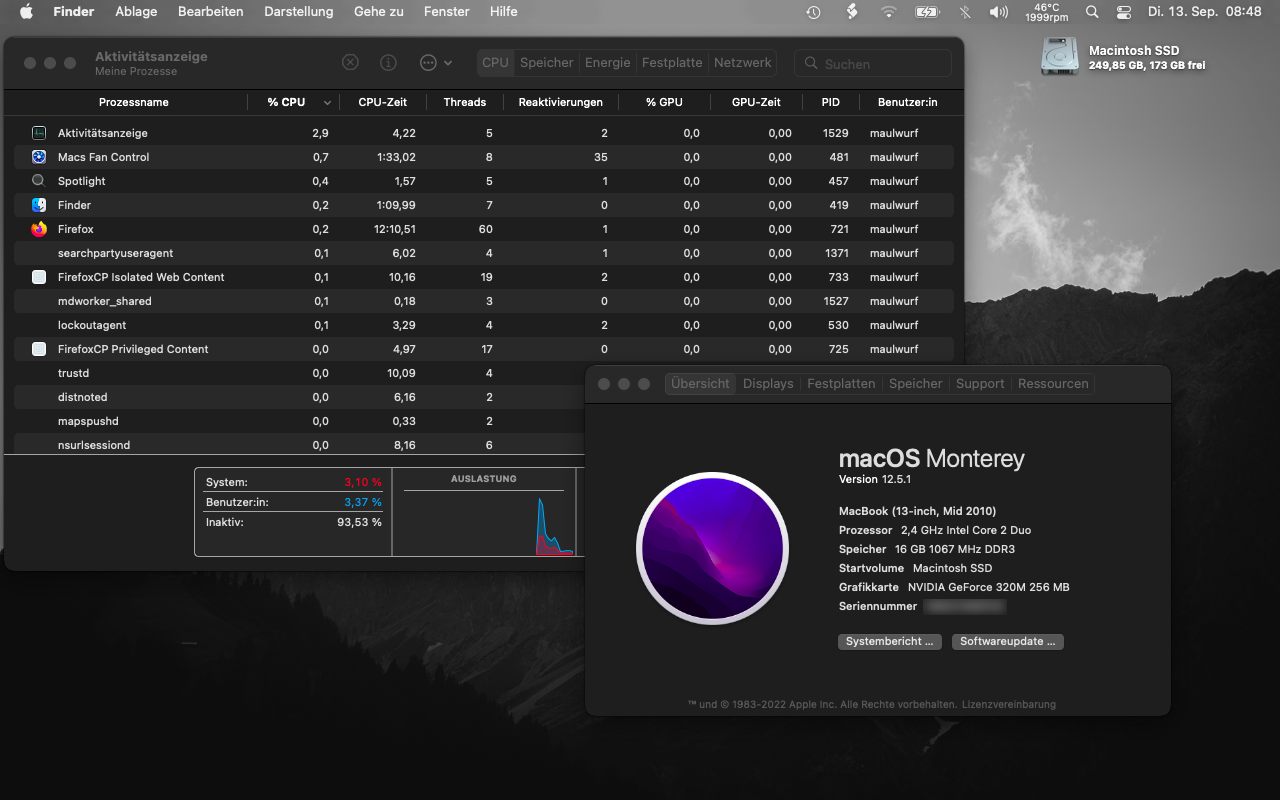
Task: Sort by the CPU-Zeit column
Action: click(x=383, y=102)
